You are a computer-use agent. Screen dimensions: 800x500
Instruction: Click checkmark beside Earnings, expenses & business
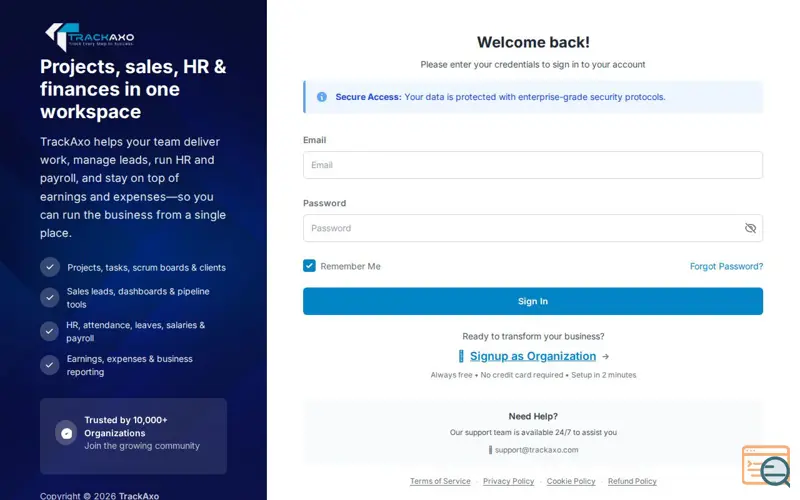tap(49, 365)
